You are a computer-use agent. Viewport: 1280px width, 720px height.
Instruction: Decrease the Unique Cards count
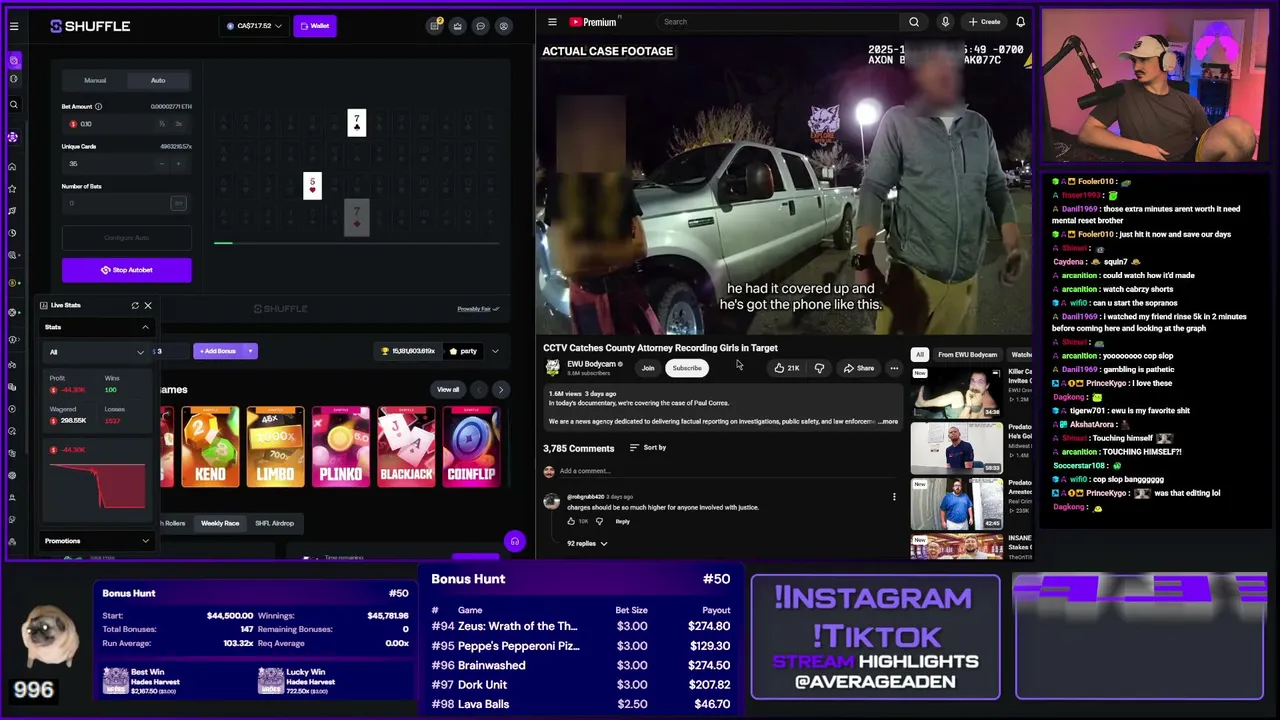tap(162, 164)
